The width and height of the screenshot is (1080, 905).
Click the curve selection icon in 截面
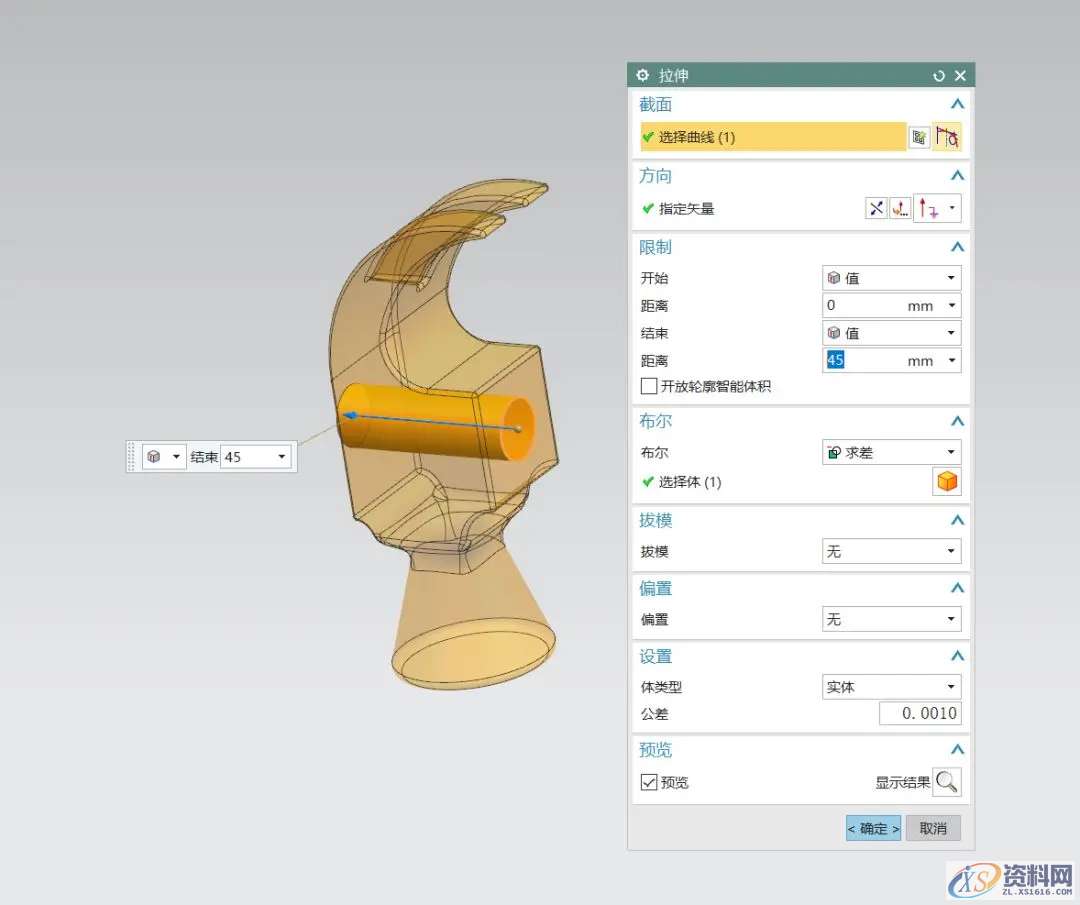pos(946,138)
